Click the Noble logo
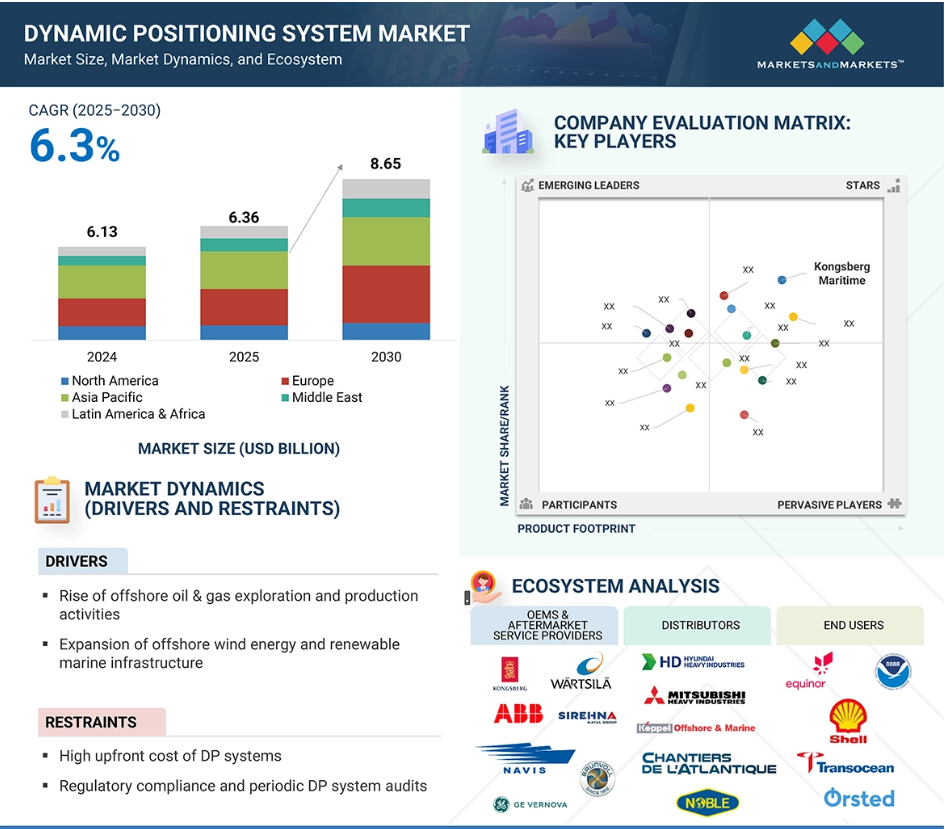Screen dimensions: 945x829 pos(708,802)
